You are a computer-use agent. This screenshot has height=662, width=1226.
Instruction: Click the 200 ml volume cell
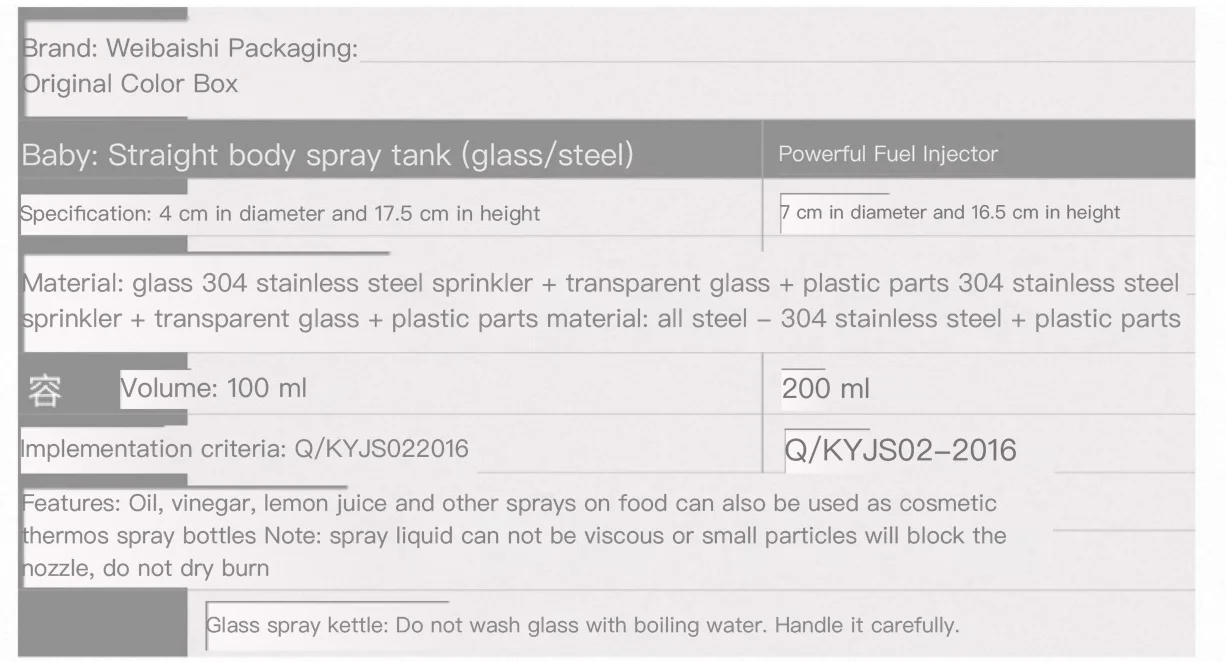coord(826,389)
